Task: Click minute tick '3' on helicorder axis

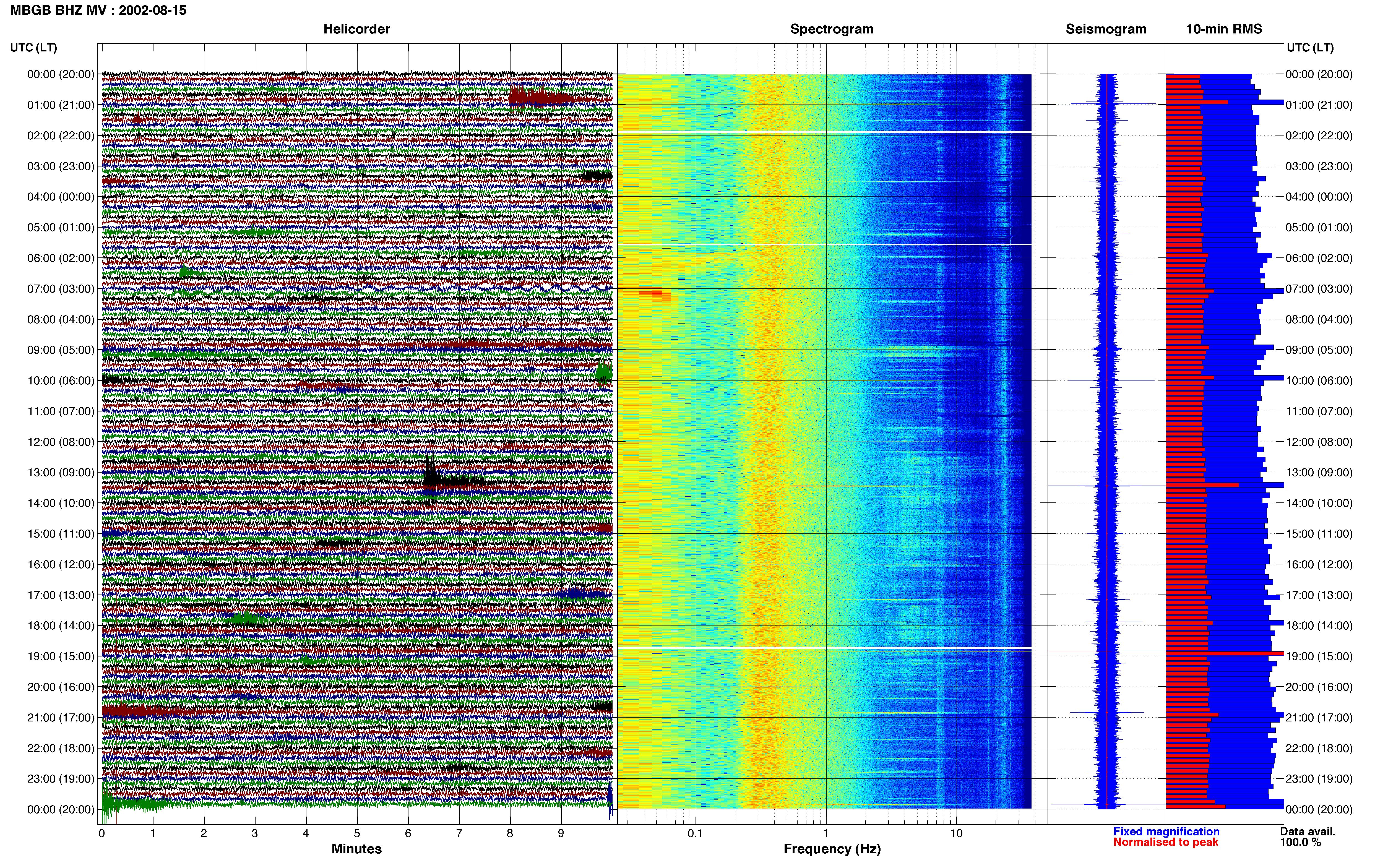Action: tap(255, 833)
